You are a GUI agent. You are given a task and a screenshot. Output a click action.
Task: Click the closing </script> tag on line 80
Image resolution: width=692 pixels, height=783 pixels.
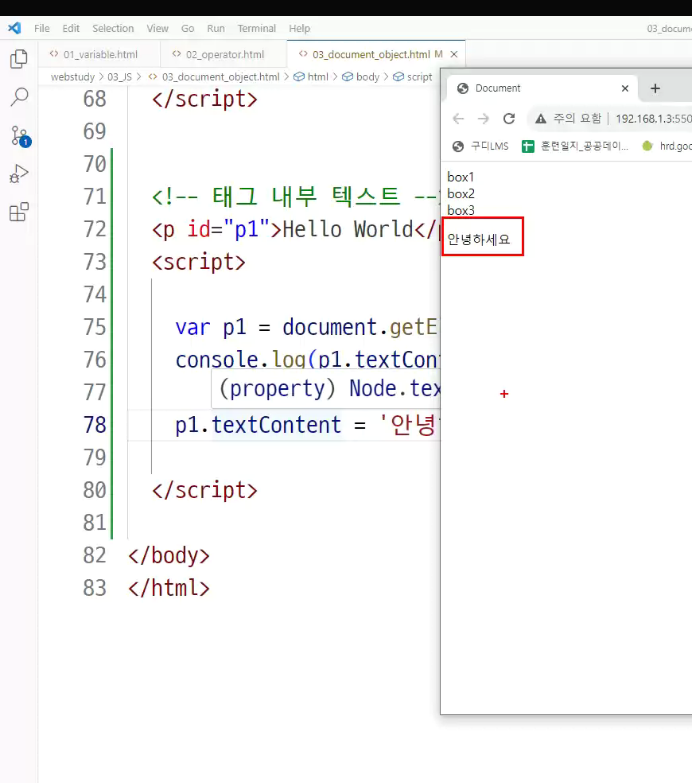point(204,490)
